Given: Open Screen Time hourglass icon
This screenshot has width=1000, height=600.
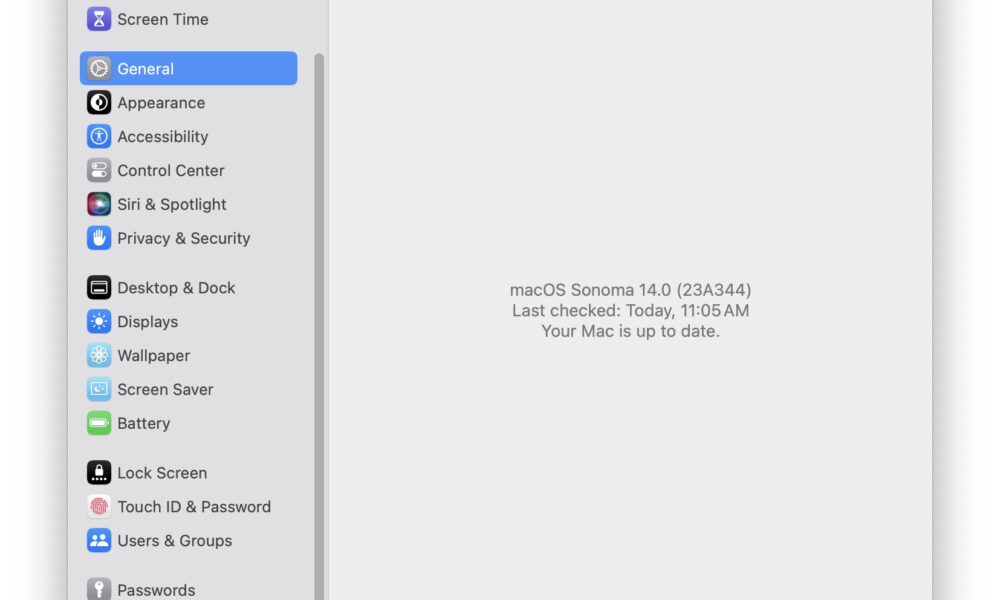Looking at the screenshot, I should [99, 19].
